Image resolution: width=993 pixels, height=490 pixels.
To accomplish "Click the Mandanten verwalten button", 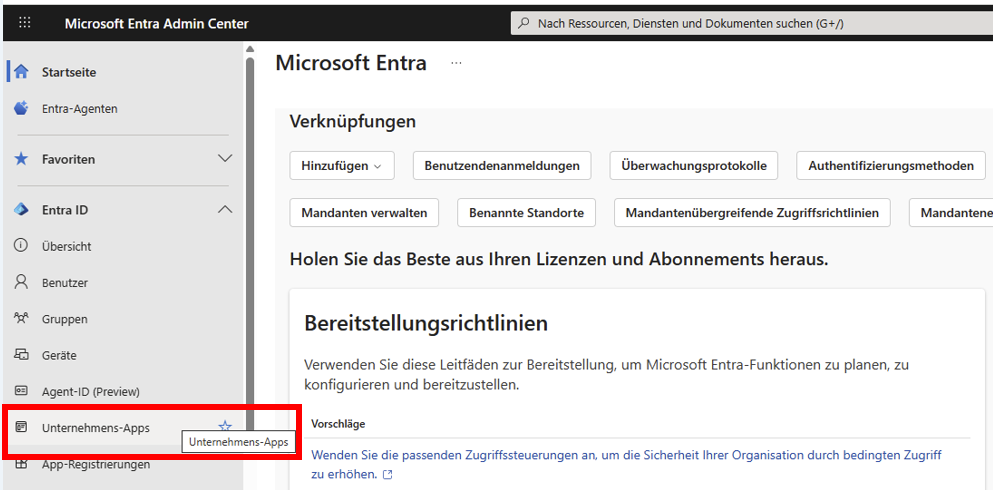I will (x=364, y=213).
